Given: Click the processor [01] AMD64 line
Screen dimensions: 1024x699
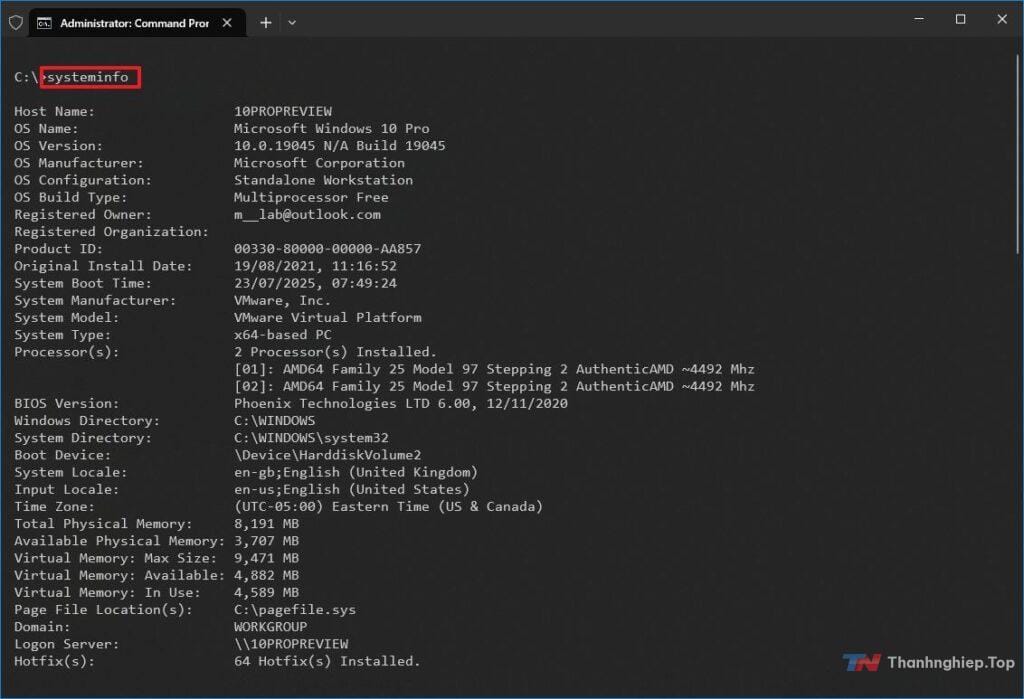Looking at the screenshot, I should (494, 369).
